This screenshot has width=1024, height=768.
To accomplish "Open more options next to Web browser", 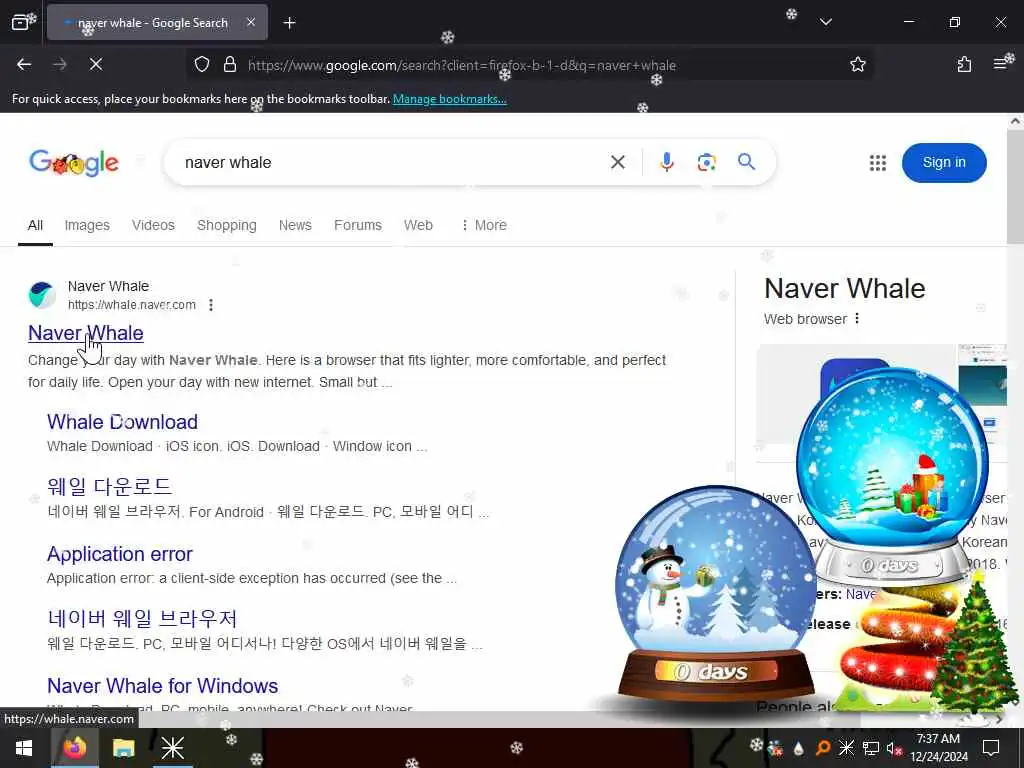I will click(x=857, y=319).
